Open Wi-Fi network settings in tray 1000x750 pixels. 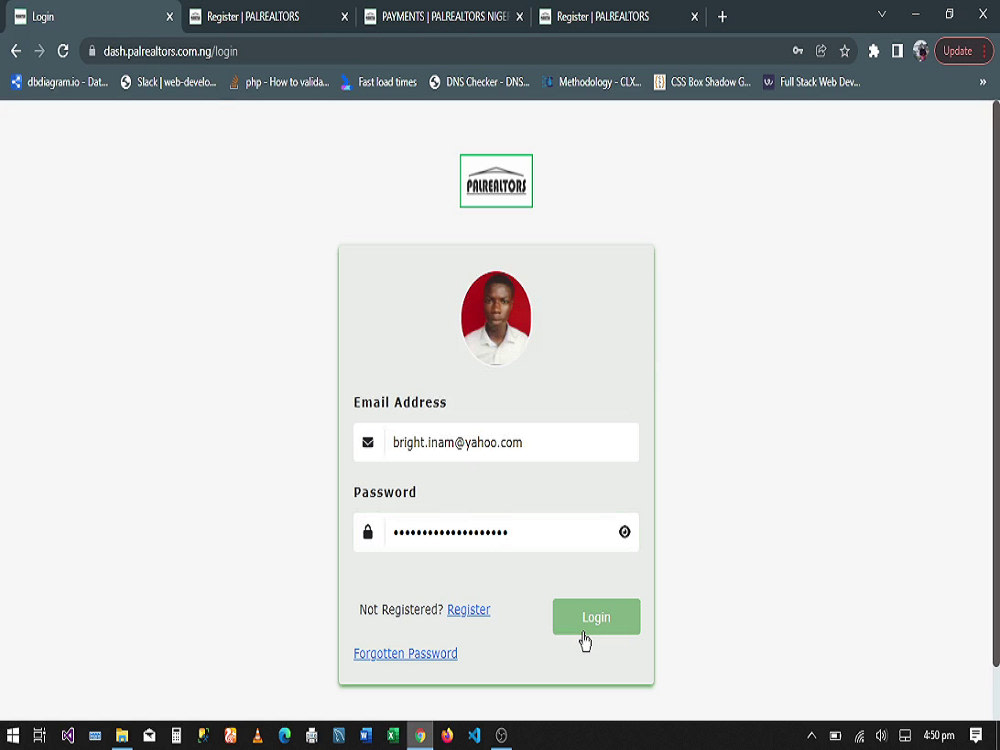(859, 735)
